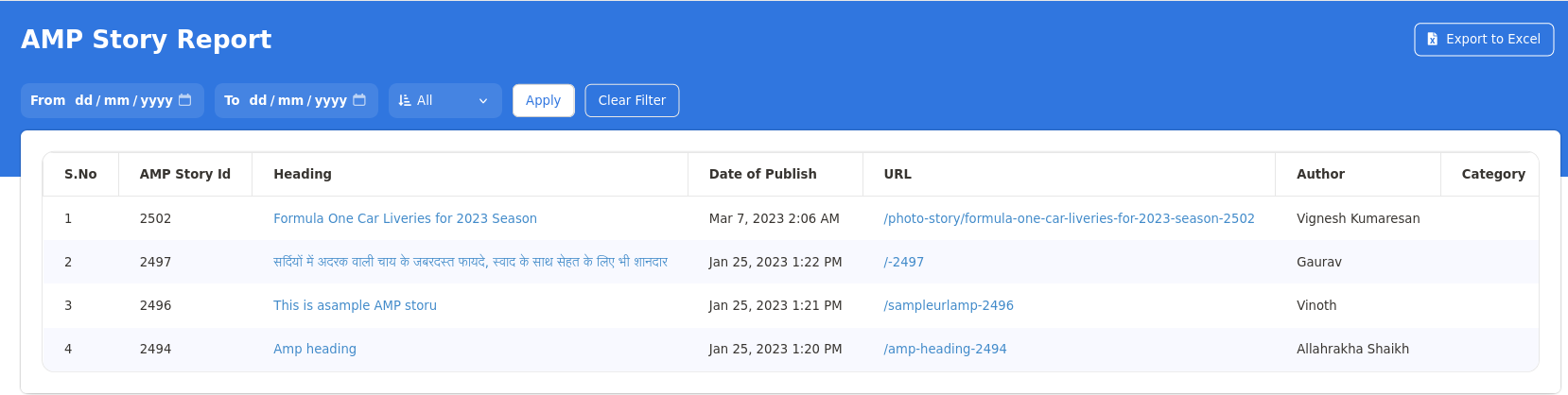Screen dimensions: 1568x395
Task: Open the To date calendar picker icon
Action: coord(359,100)
